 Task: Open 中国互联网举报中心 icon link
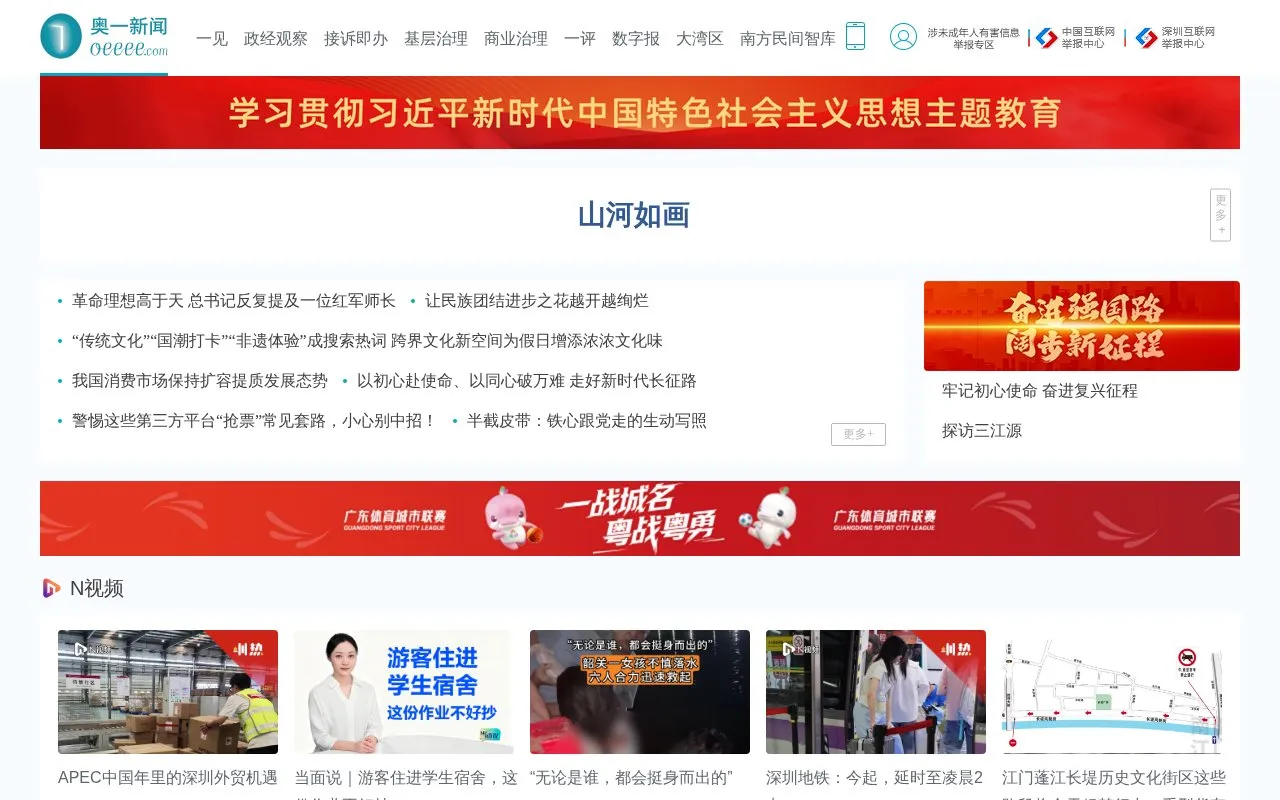1046,38
